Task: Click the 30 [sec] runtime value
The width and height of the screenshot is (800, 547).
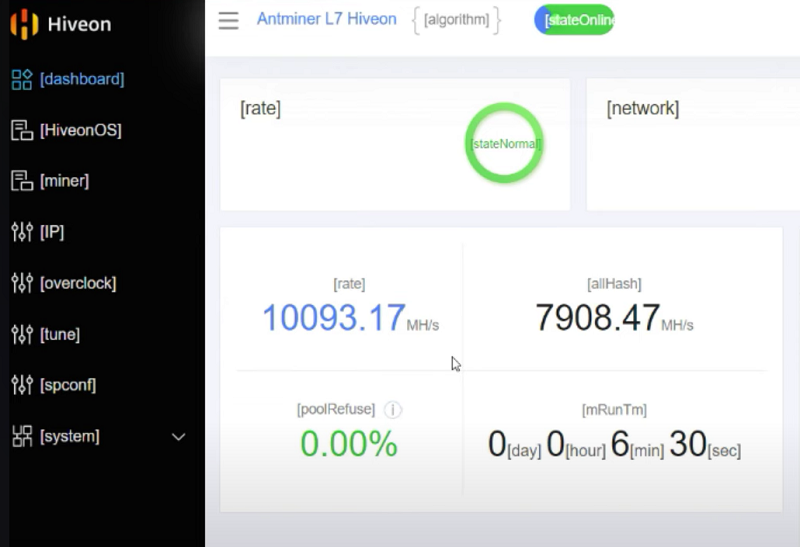Action: coord(705,444)
